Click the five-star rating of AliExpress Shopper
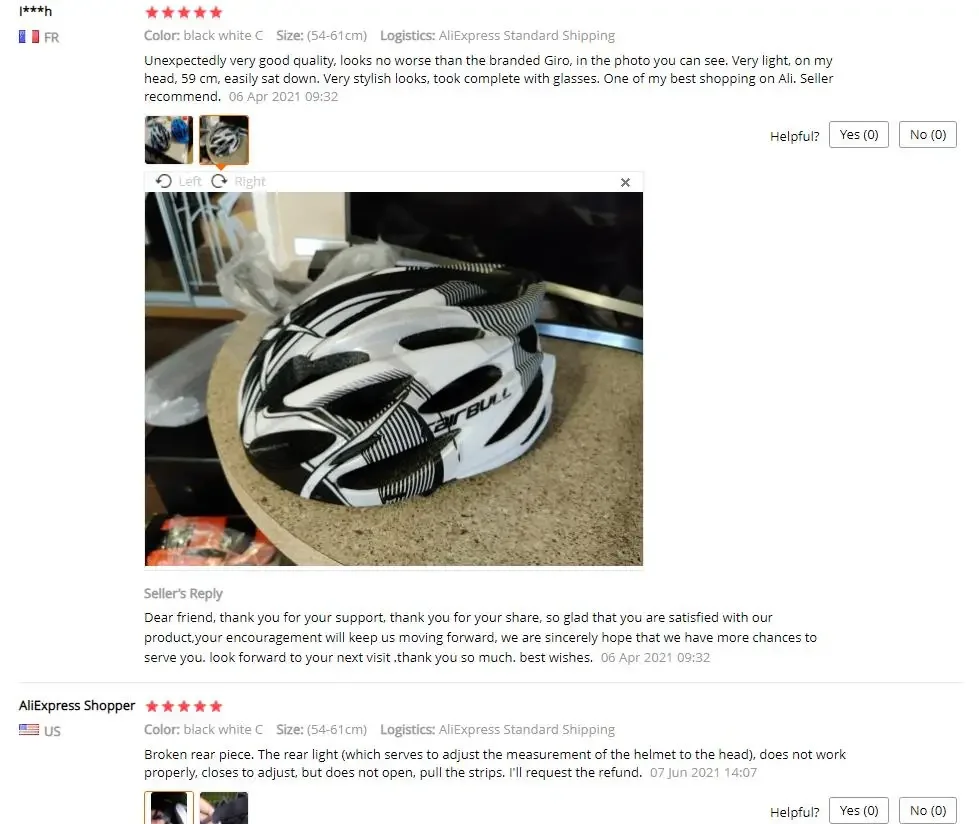The width and height of the screenshot is (979, 824). coord(184,706)
